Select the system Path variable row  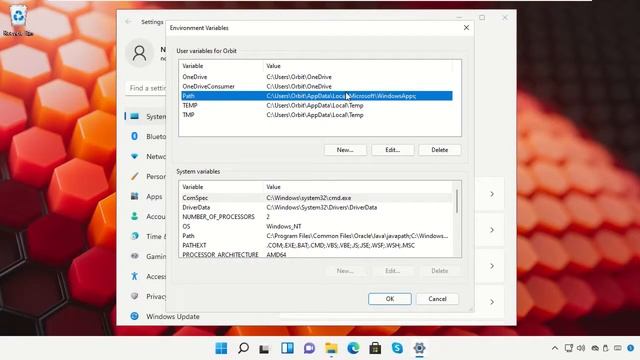tap(316, 236)
